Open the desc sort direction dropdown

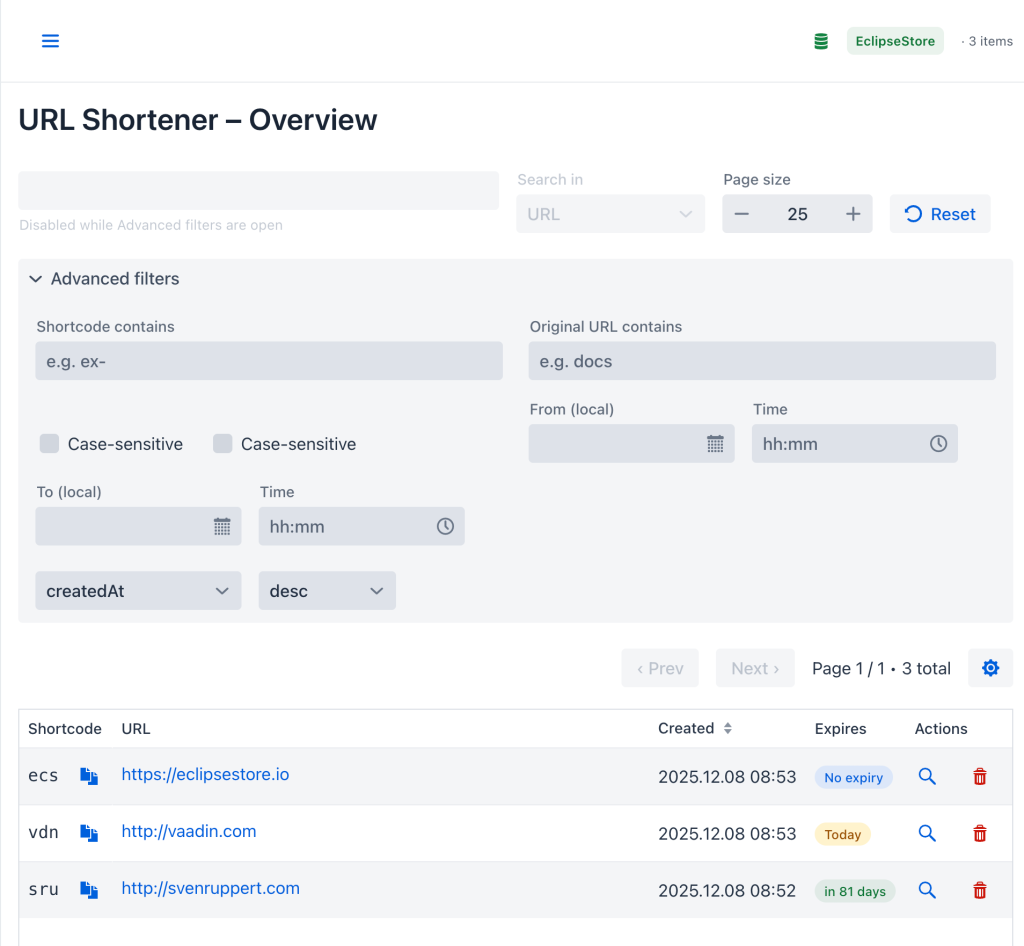(327, 590)
